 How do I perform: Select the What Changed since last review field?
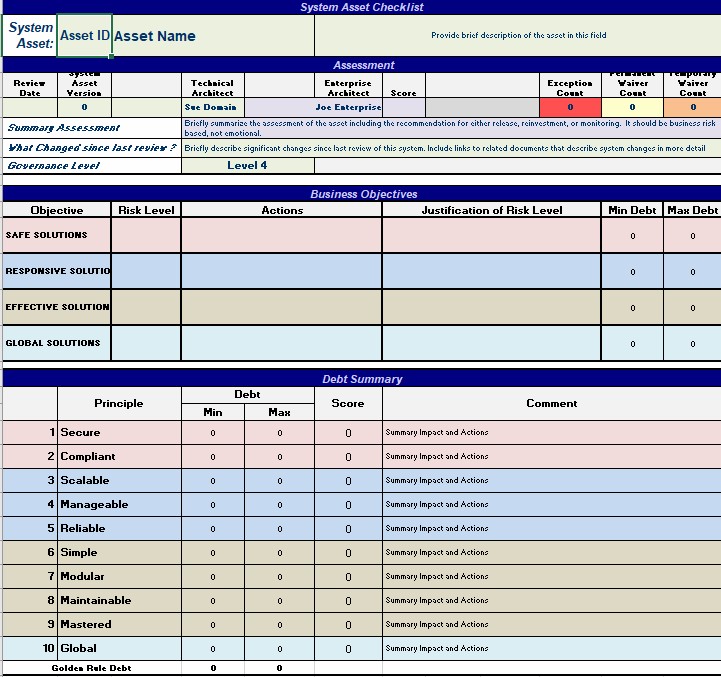coord(450,148)
